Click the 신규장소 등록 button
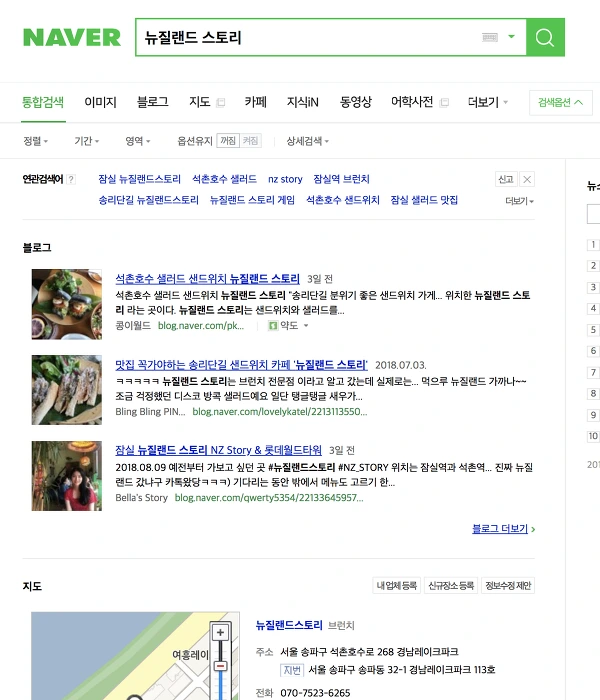Screen dimensions: 600x700 click(451, 585)
